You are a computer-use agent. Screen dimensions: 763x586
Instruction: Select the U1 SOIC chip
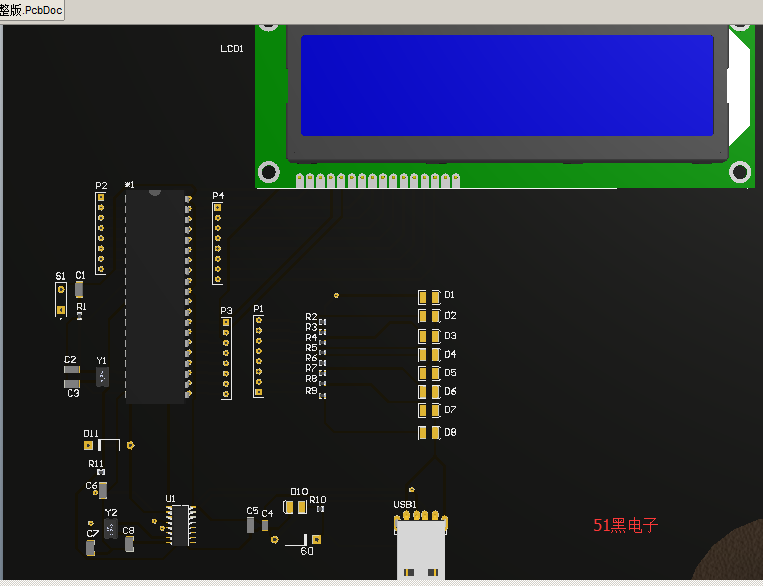pos(181,525)
